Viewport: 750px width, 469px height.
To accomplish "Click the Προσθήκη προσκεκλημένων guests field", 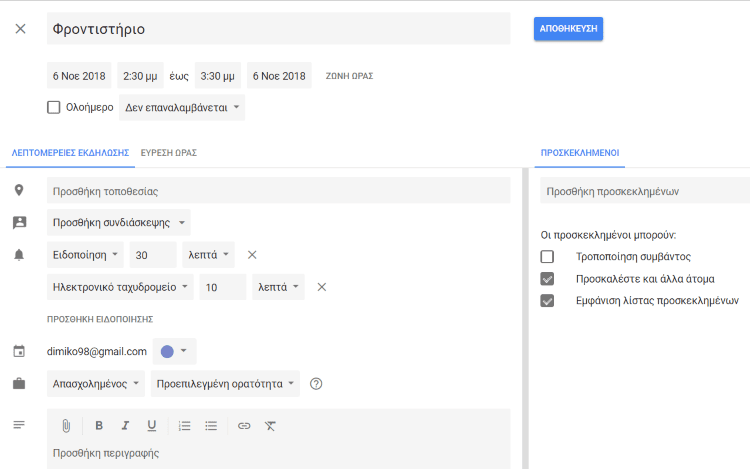I will point(645,190).
